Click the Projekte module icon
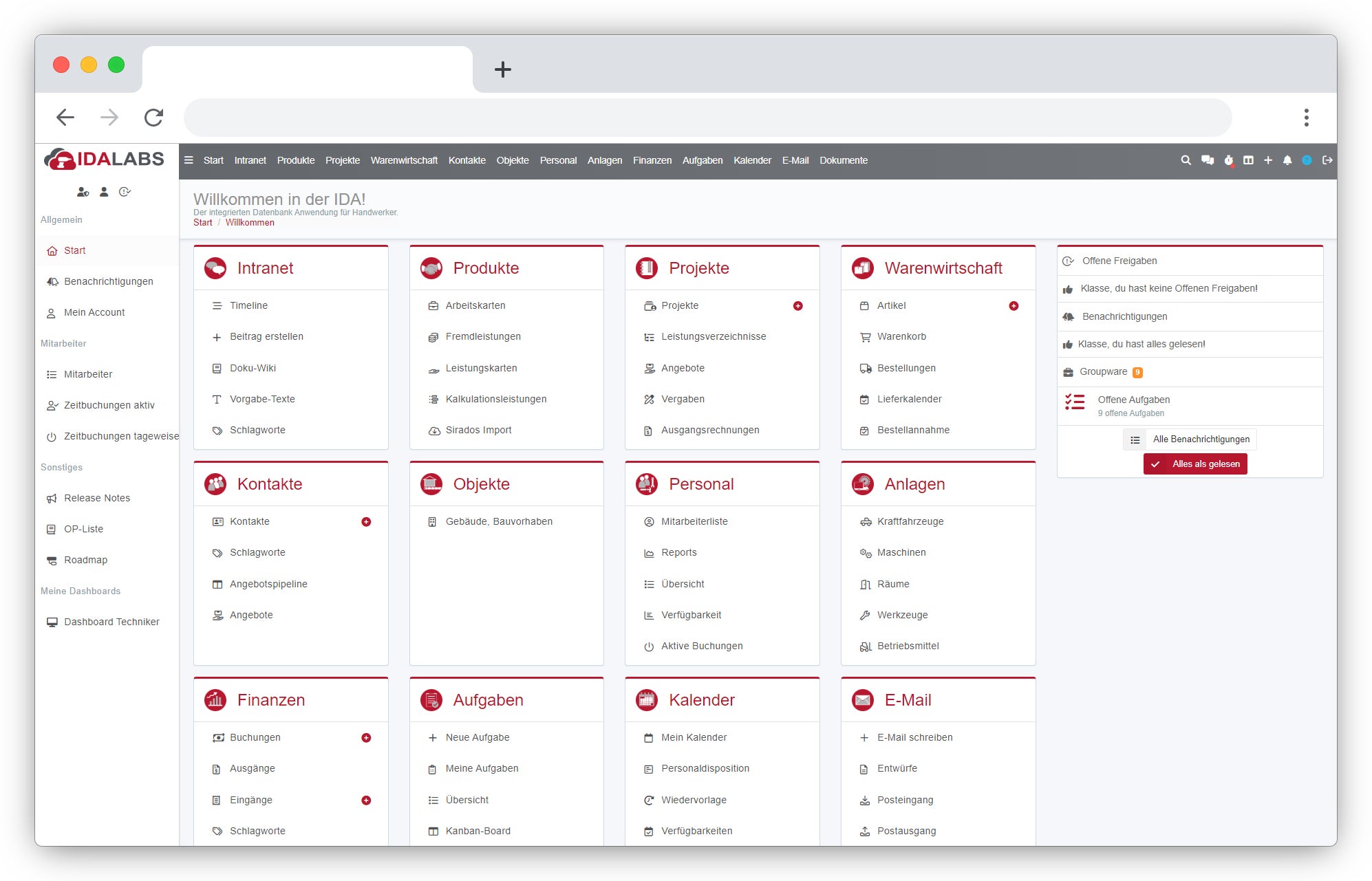This screenshot has height=881, width=1372. [648, 268]
